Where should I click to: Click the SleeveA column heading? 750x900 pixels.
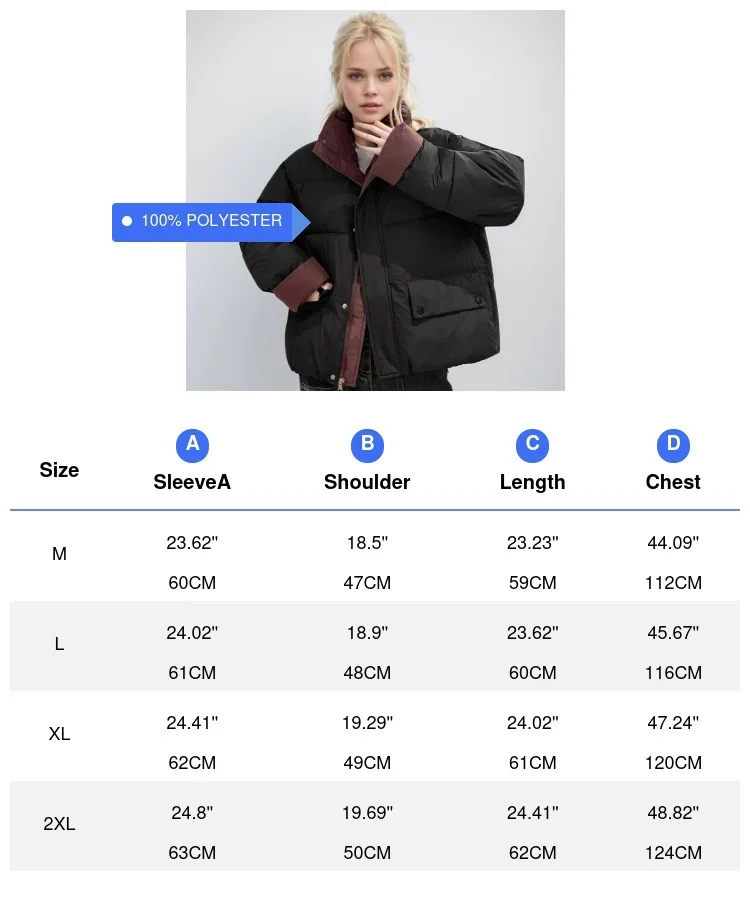point(192,482)
